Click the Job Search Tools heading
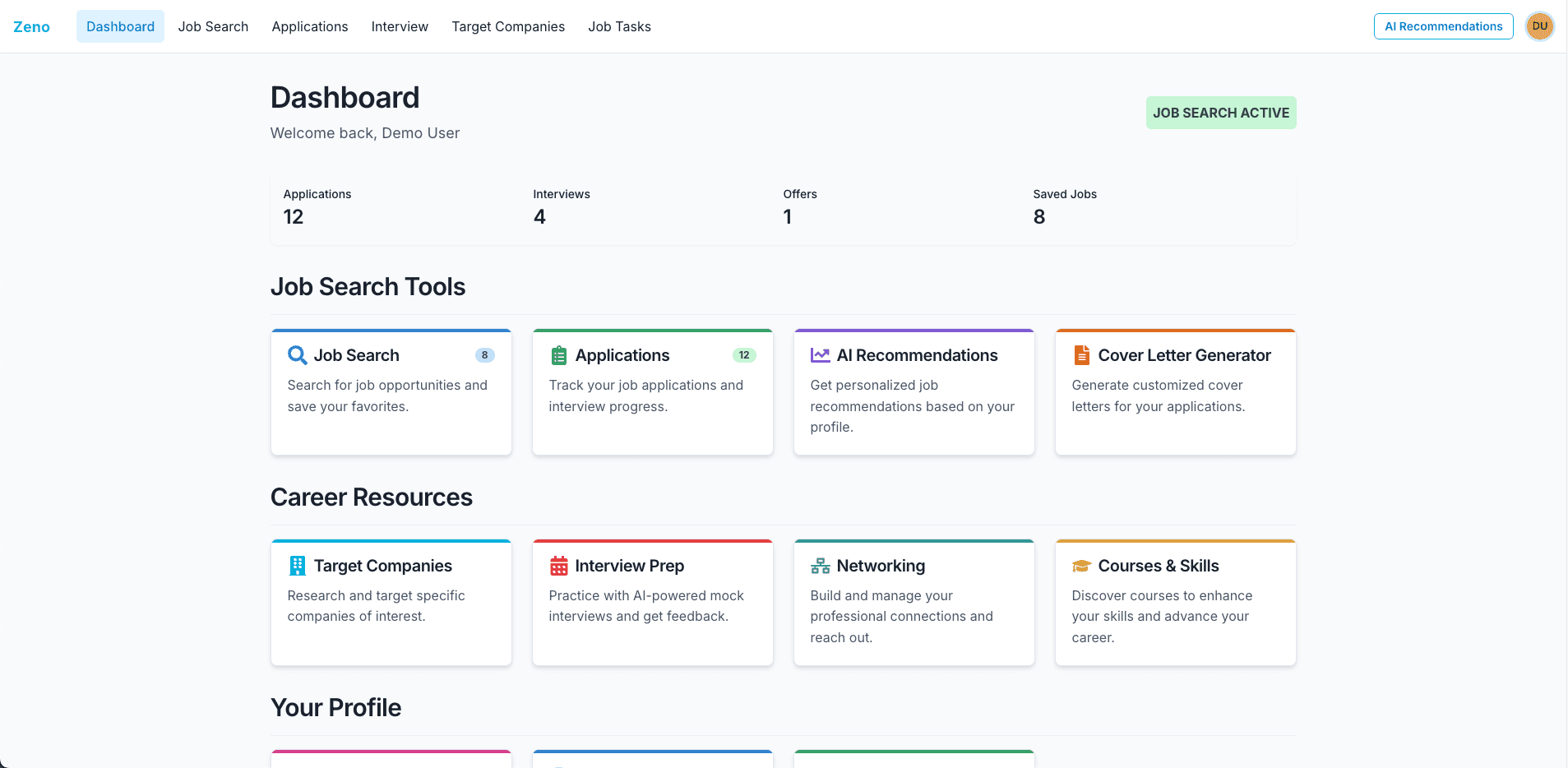The width and height of the screenshot is (1568, 768). (368, 287)
